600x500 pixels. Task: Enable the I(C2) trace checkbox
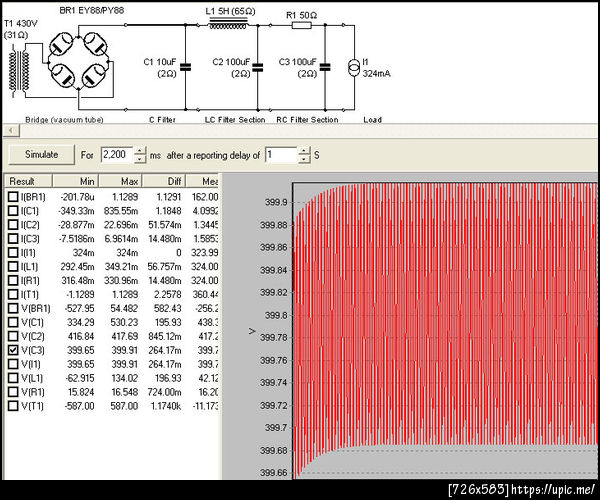click(13, 225)
